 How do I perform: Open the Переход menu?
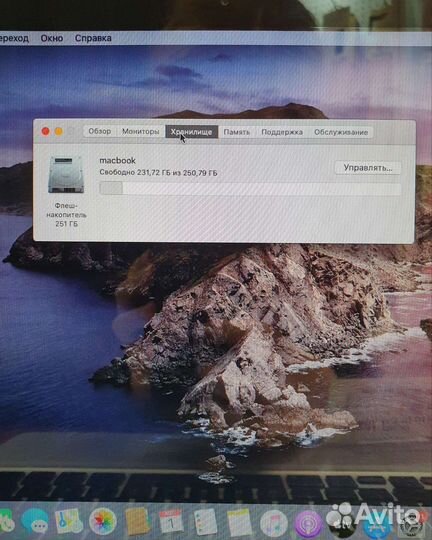coord(14,38)
